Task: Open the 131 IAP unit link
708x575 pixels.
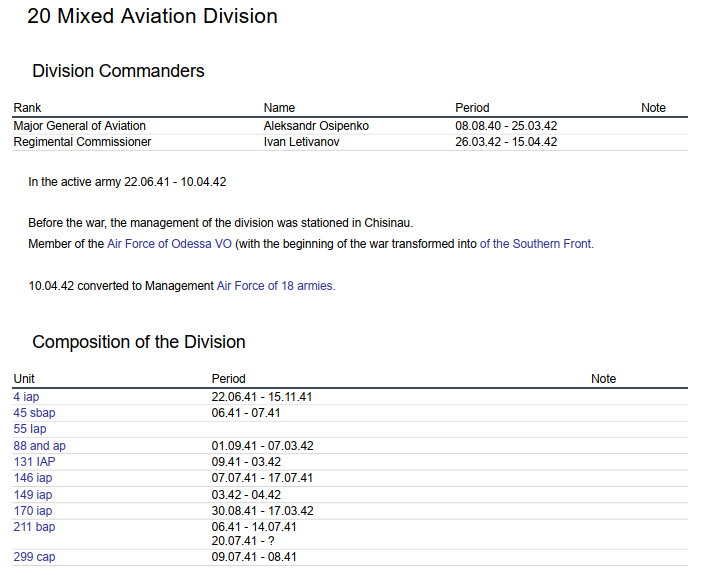Action: tap(34, 462)
